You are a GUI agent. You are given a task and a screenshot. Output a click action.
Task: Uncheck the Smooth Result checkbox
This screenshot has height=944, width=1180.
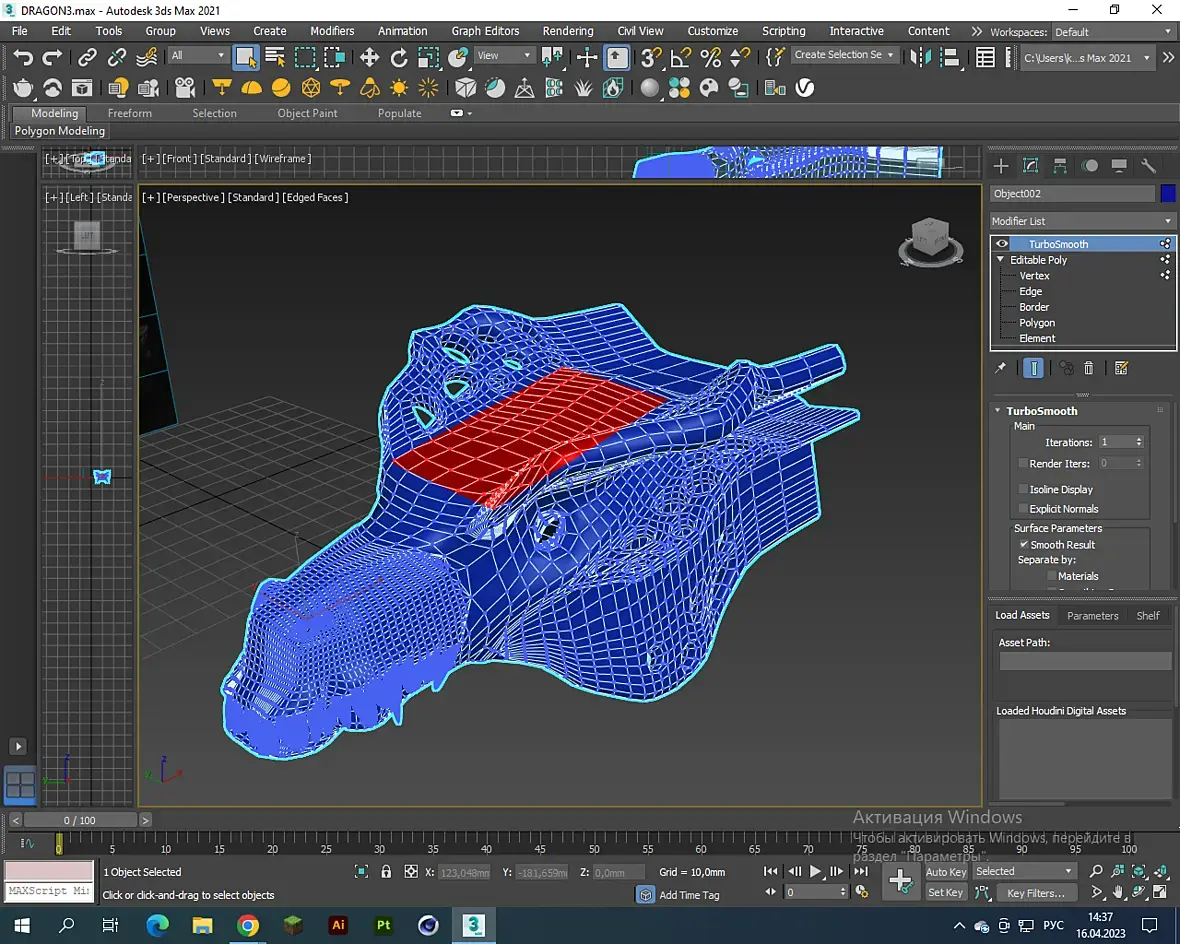[x=1023, y=544]
